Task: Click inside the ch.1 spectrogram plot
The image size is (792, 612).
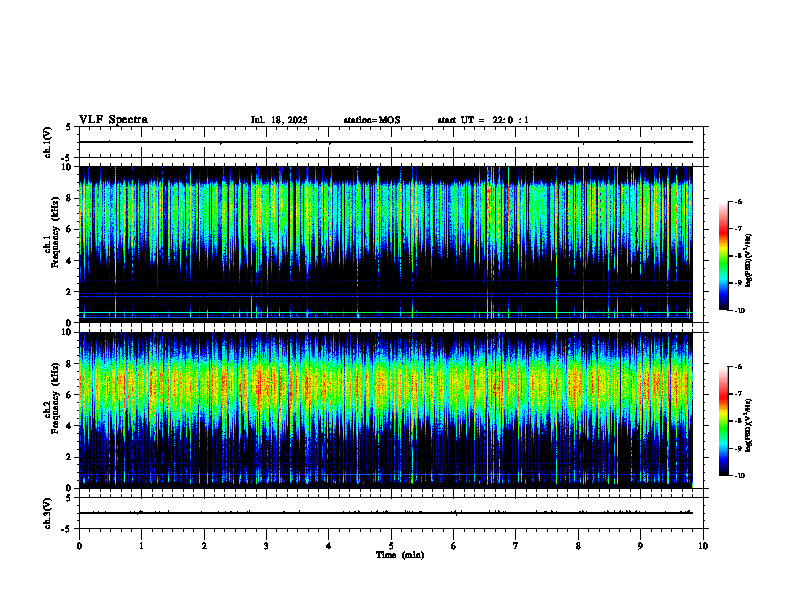Action: click(385, 244)
